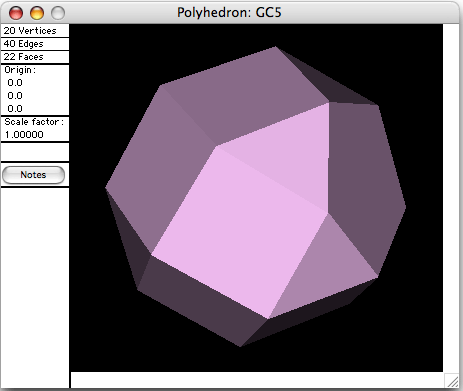Open the Notes button

click(x=33, y=175)
